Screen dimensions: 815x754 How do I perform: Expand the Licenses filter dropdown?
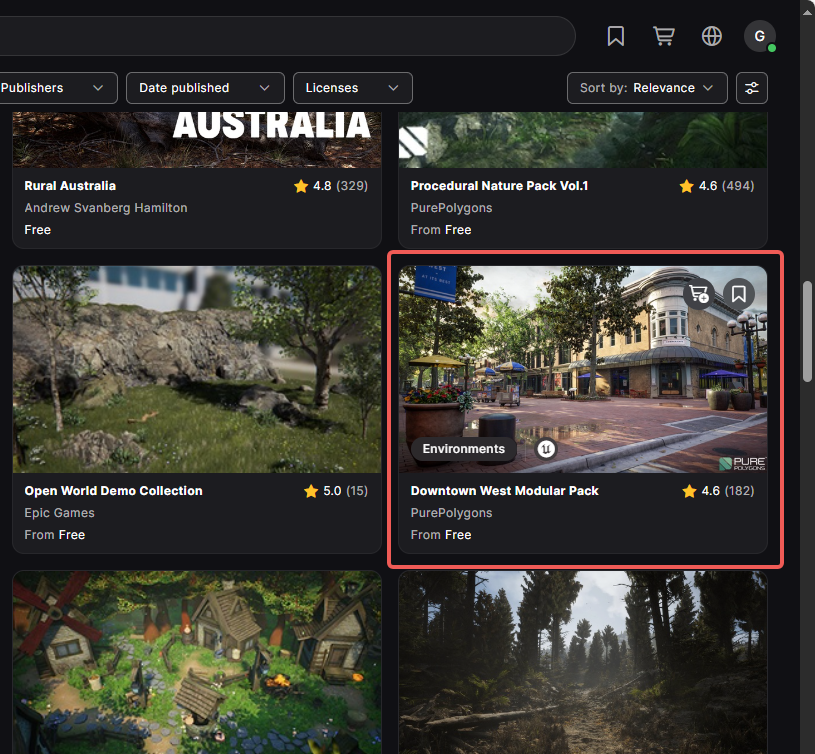tap(353, 88)
